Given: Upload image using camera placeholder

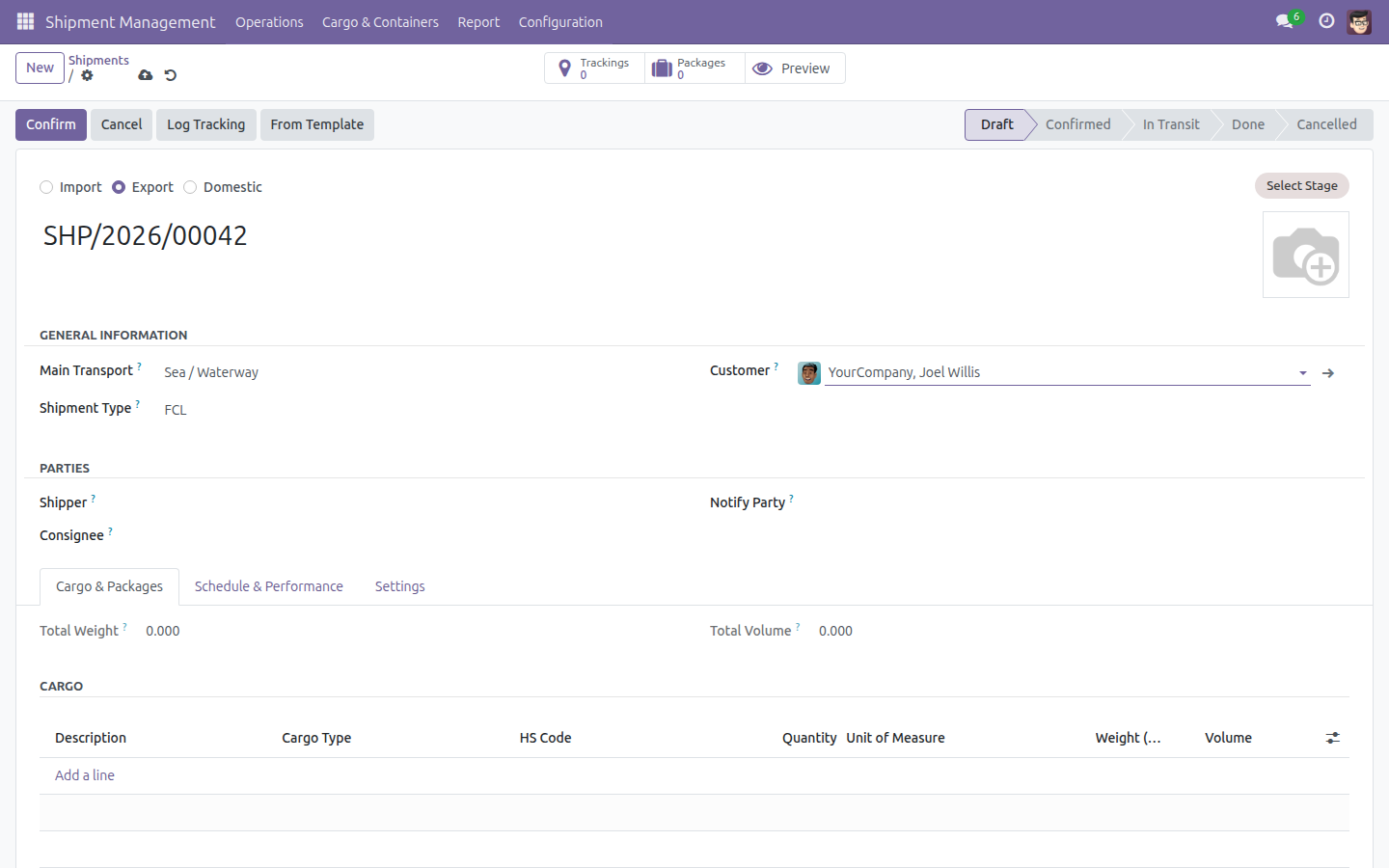Looking at the screenshot, I should coord(1306,255).
